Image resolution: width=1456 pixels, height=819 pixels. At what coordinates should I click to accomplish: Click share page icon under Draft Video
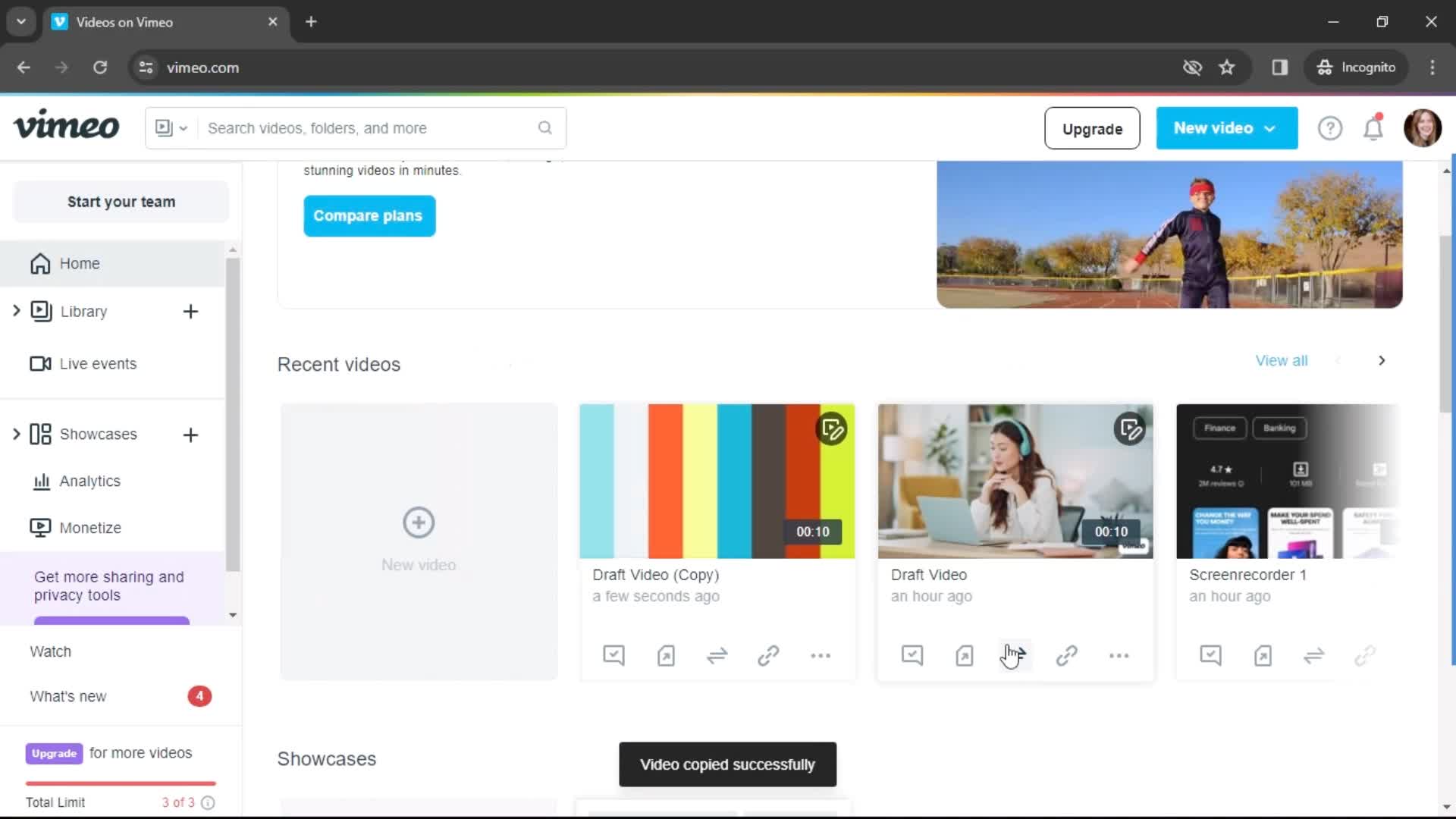964,655
